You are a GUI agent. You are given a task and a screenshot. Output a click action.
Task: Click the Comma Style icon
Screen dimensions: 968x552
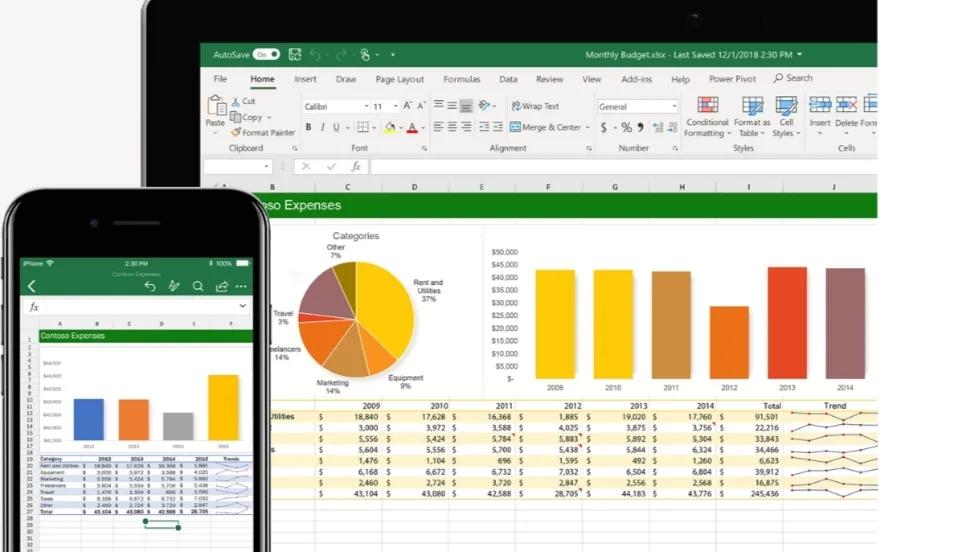[x=641, y=127]
